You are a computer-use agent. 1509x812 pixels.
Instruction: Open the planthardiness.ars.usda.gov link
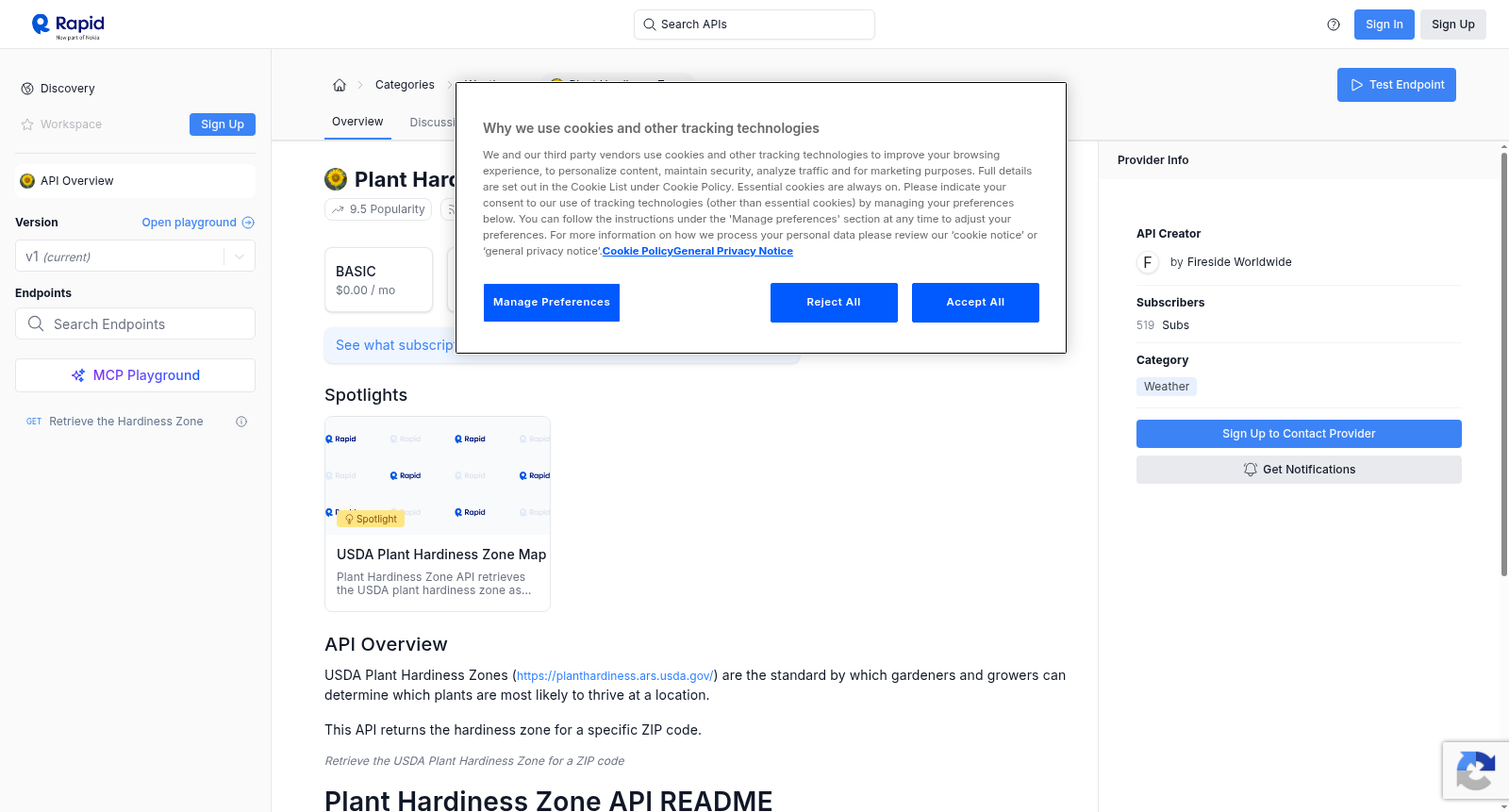pos(615,676)
